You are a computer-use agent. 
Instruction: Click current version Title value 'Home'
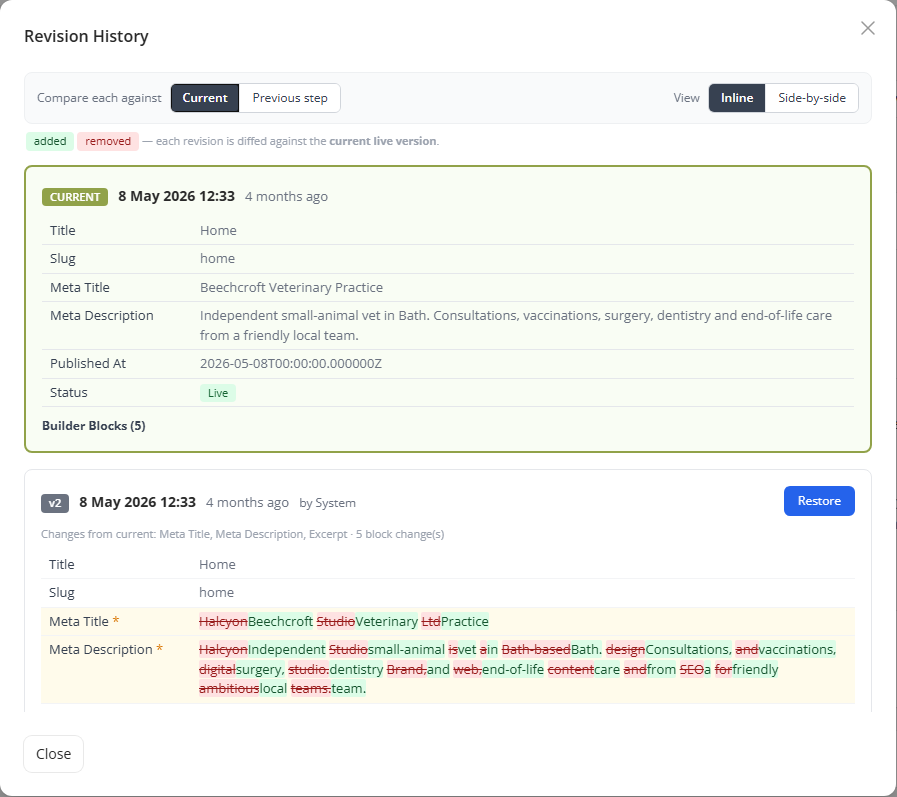point(218,231)
